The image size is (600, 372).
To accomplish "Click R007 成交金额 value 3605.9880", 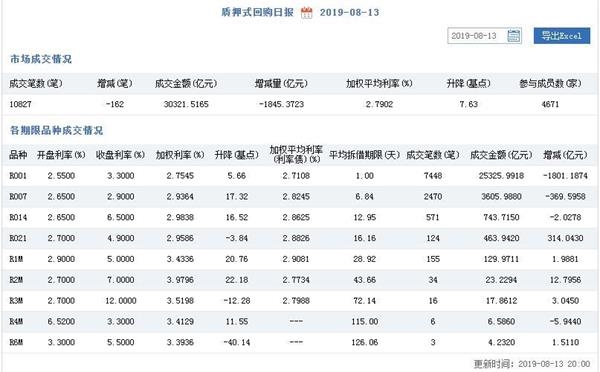I will pyautogui.click(x=501, y=197).
